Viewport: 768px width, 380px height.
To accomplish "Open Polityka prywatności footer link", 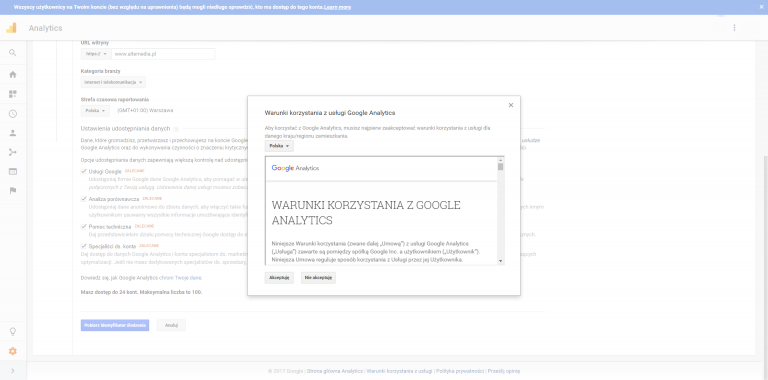I will (460, 371).
